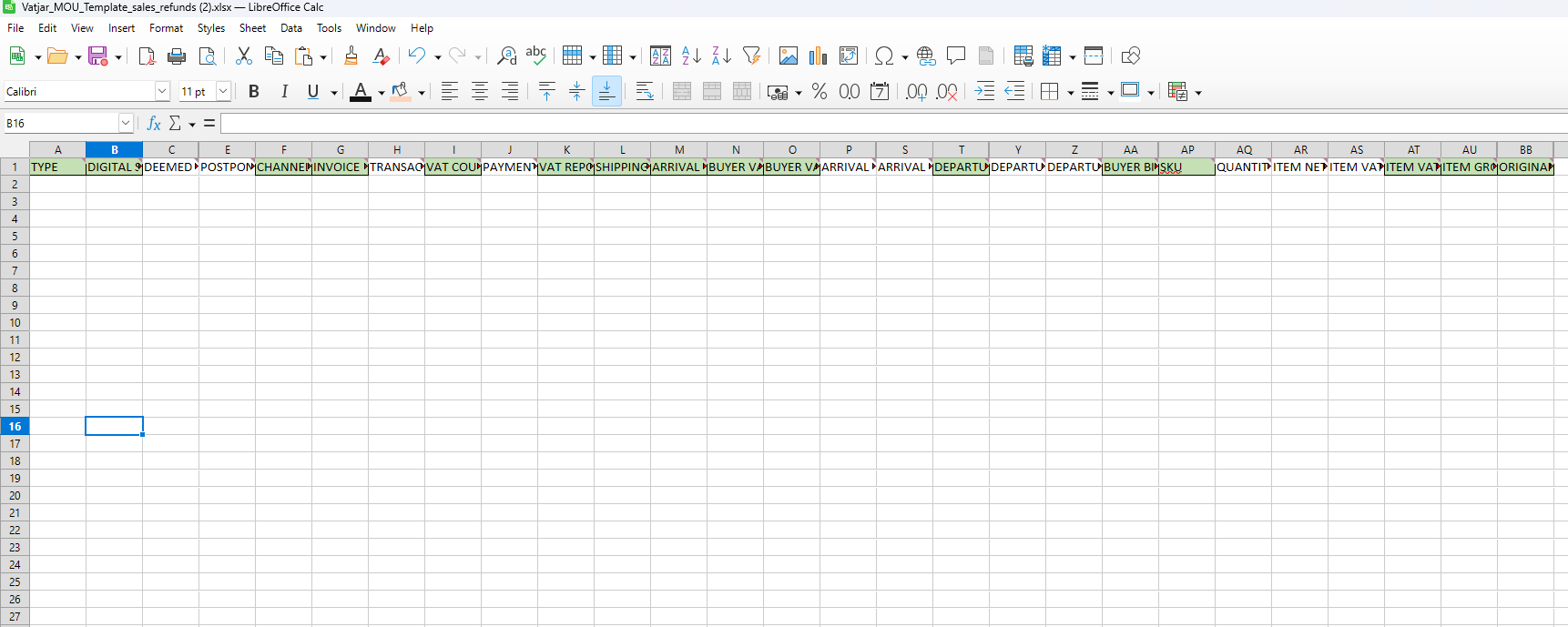
Task: Toggle Center Horizontally alignment
Action: pyautogui.click(x=480, y=91)
